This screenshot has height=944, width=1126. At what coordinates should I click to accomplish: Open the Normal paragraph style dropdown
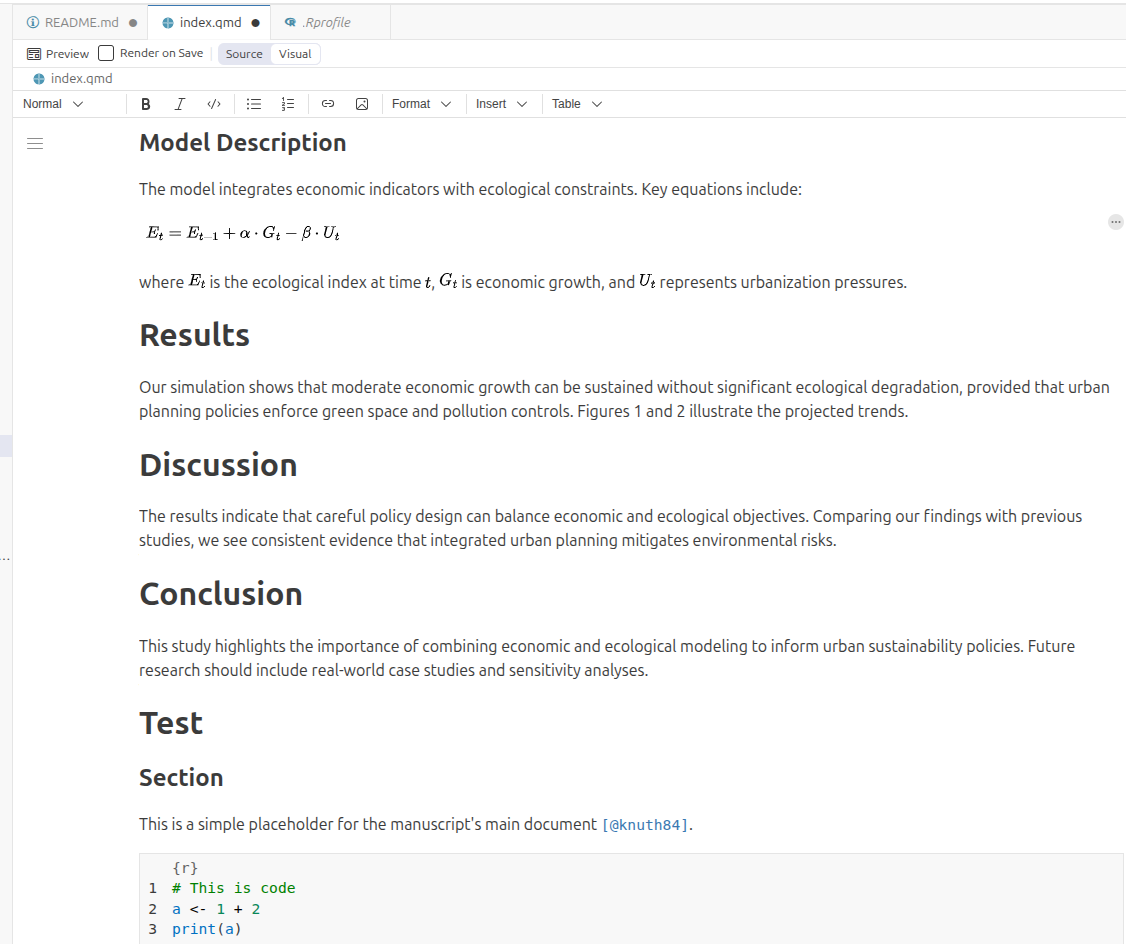(53, 104)
